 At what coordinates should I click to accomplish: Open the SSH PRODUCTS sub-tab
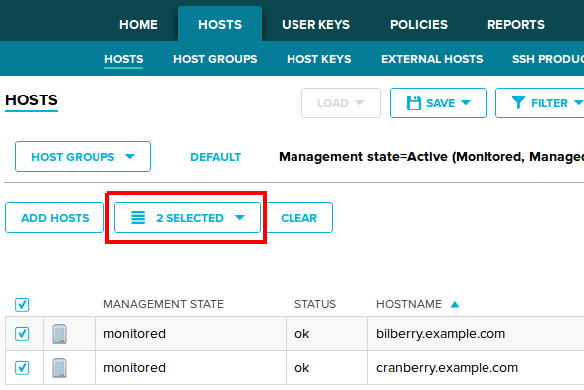pos(548,59)
